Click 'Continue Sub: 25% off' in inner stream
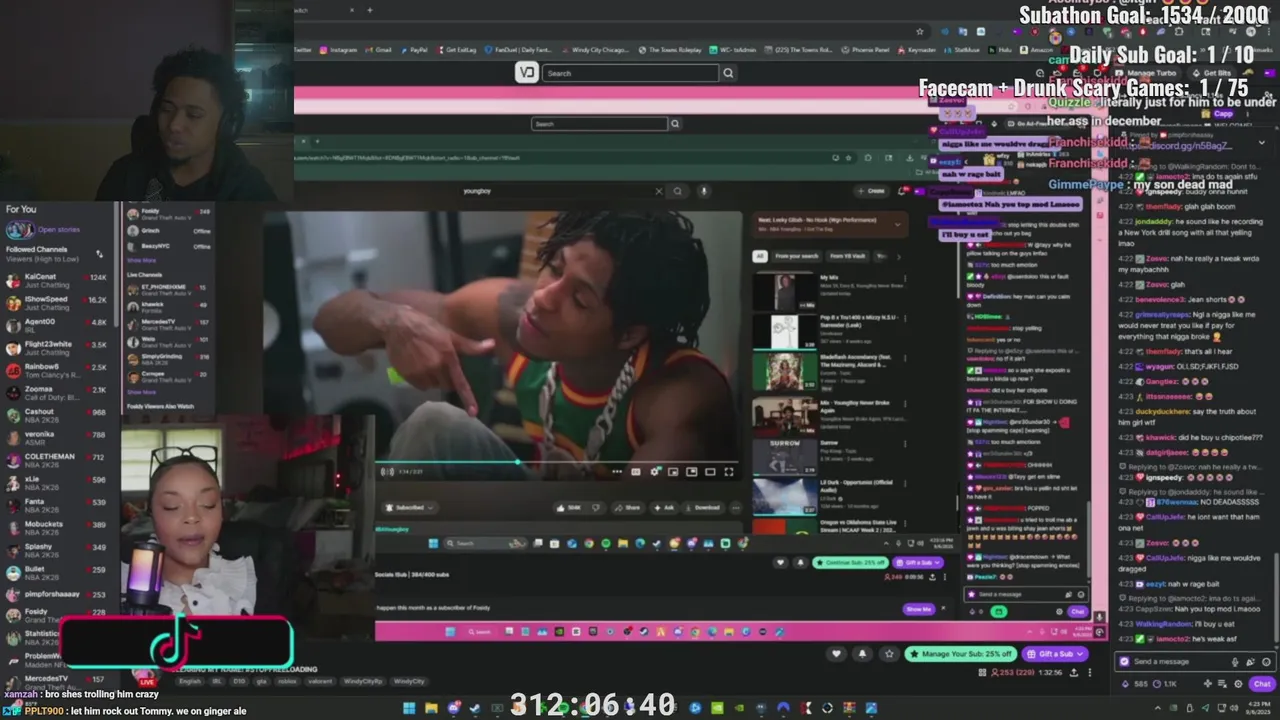The image size is (1280, 720). [x=851, y=563]
